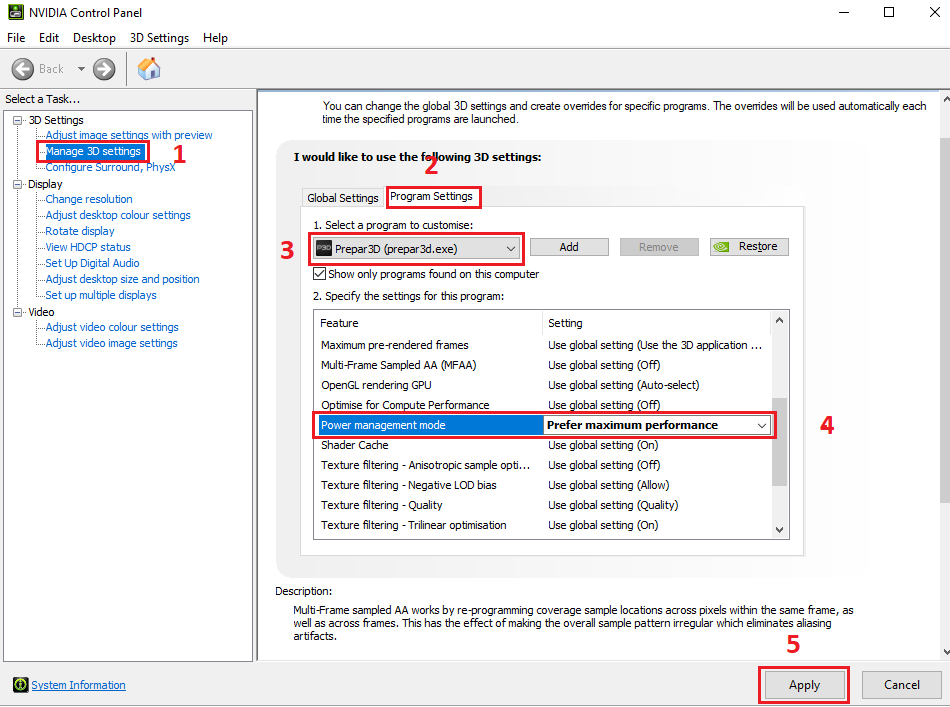Switch to the Program Settings tab

coord(431,196)
